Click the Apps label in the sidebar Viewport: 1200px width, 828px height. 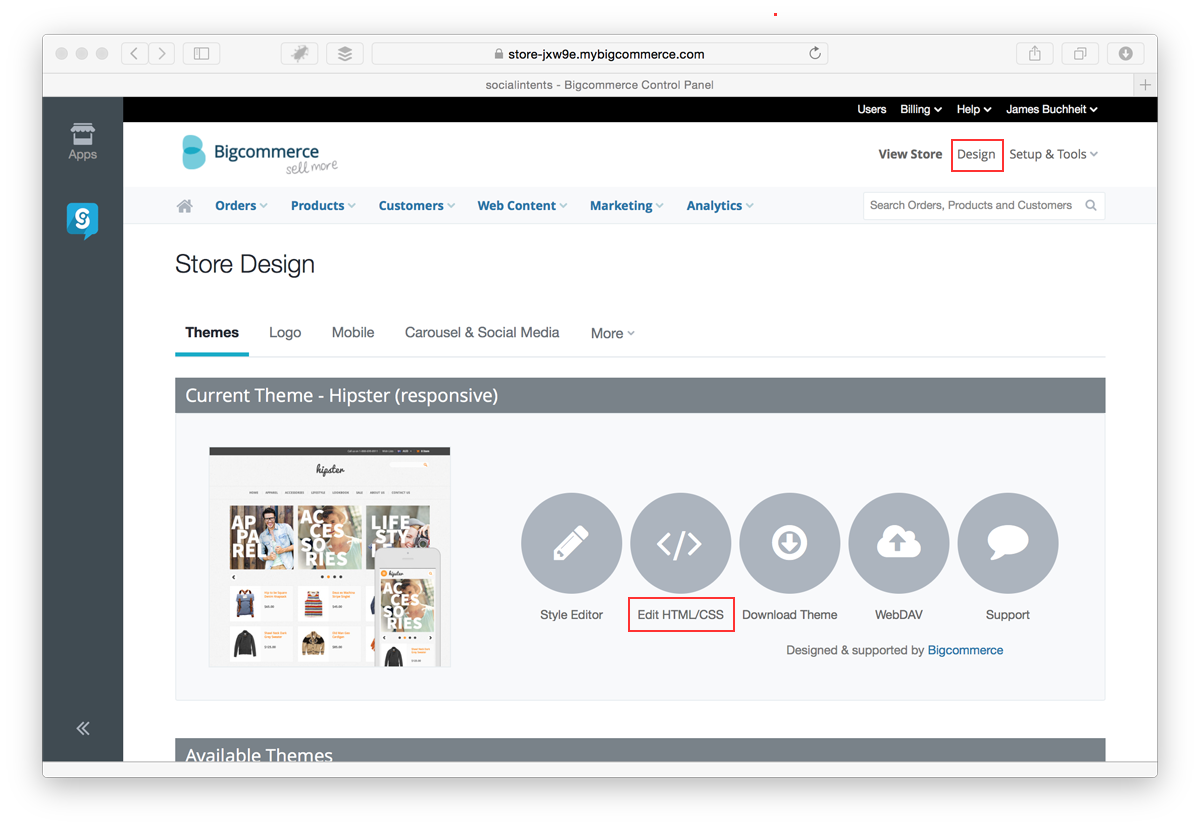tap(83, 154)
